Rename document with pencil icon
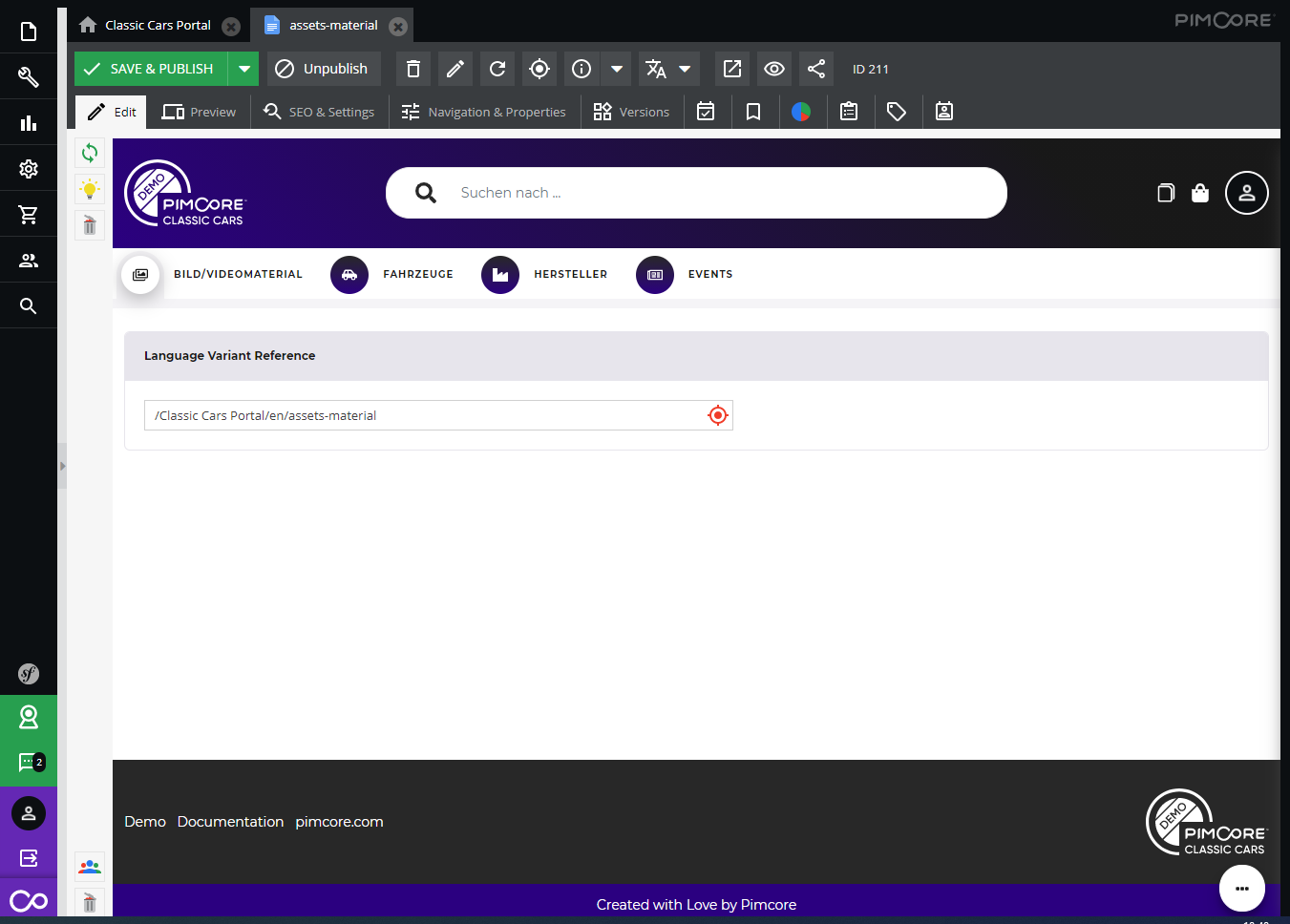 click(455, 69)
